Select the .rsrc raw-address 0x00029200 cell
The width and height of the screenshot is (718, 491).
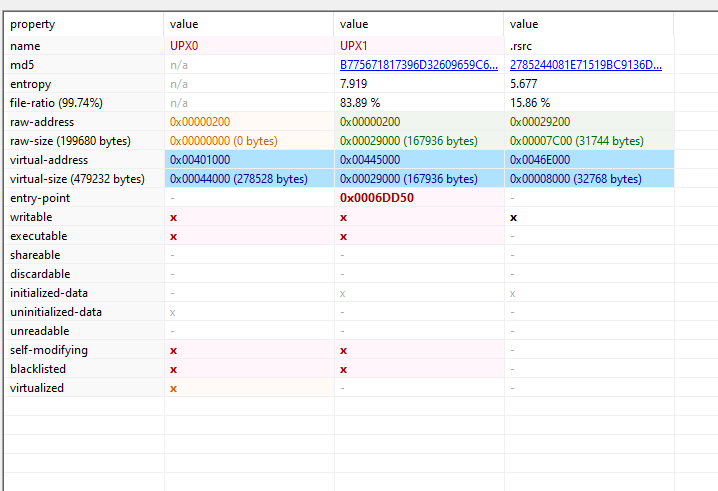pyautogui.click(x=539, y=122)
